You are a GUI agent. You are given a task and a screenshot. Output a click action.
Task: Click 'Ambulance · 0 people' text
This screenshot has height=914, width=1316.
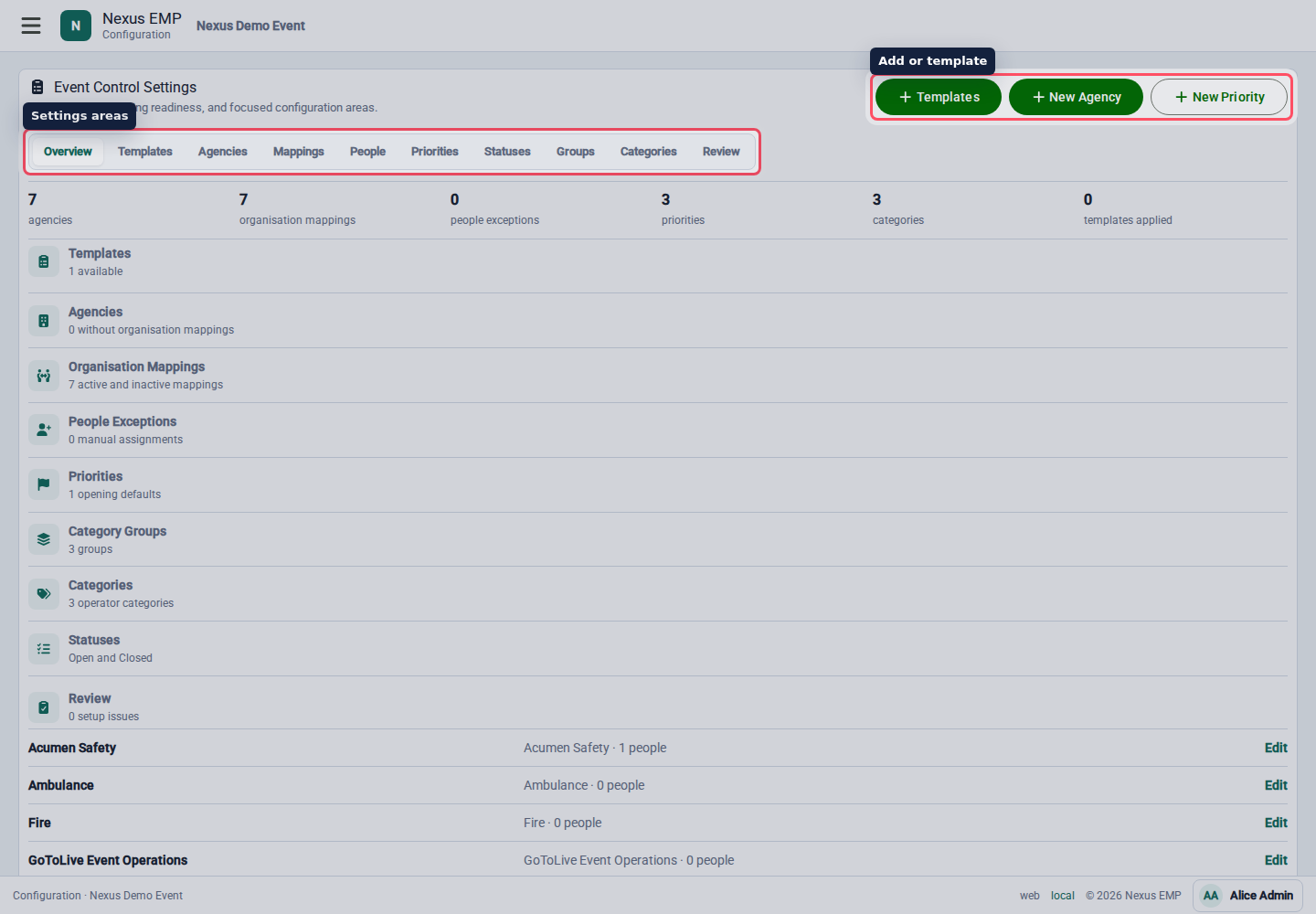tap(584, 785)
